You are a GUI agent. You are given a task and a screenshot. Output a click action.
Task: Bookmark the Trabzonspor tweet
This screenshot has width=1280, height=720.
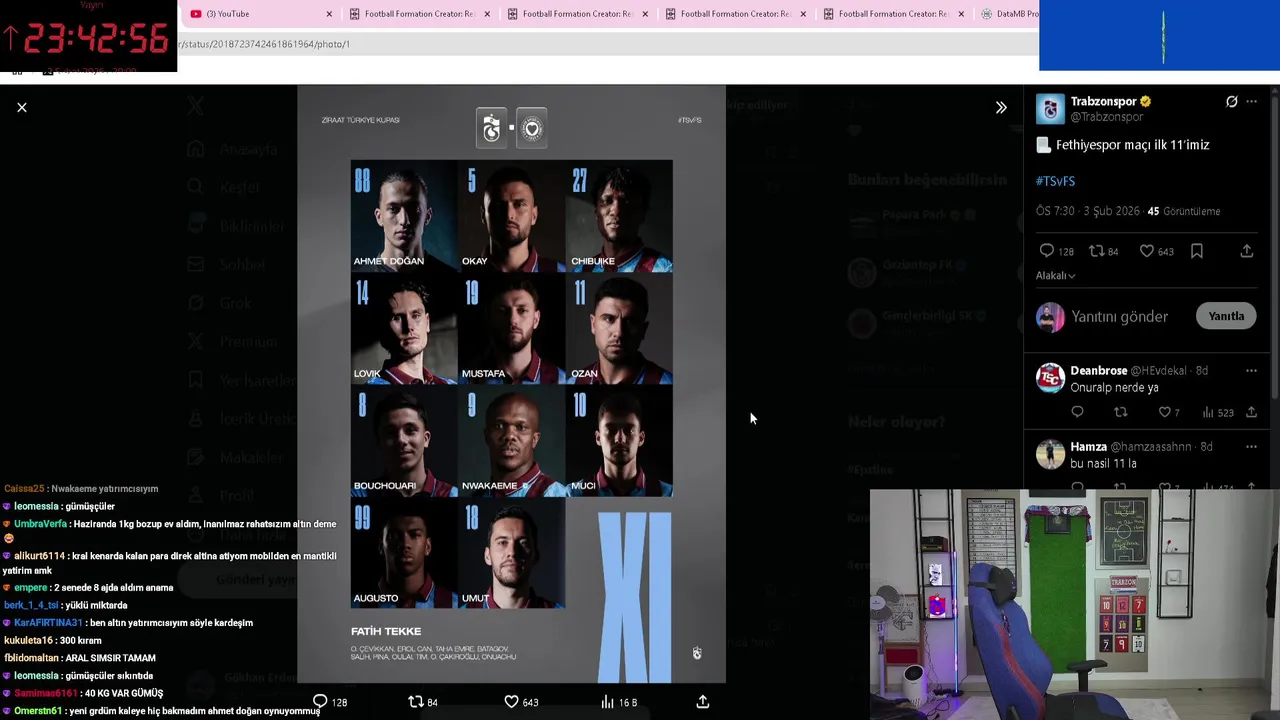click(x=1197, y=251)
